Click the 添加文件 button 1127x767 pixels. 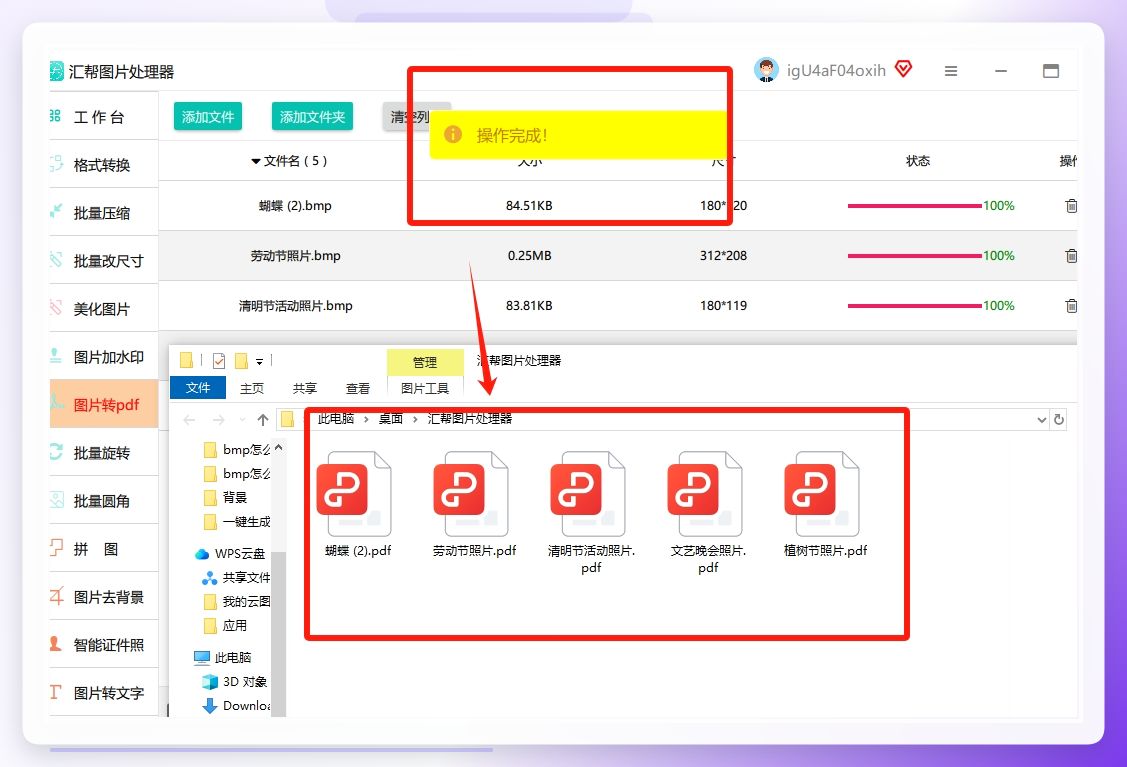point(208,116)
